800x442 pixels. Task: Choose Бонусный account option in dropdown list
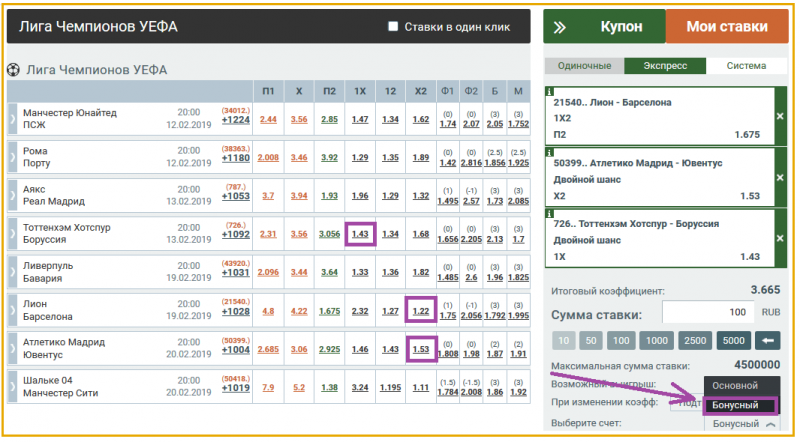[741, 405]
